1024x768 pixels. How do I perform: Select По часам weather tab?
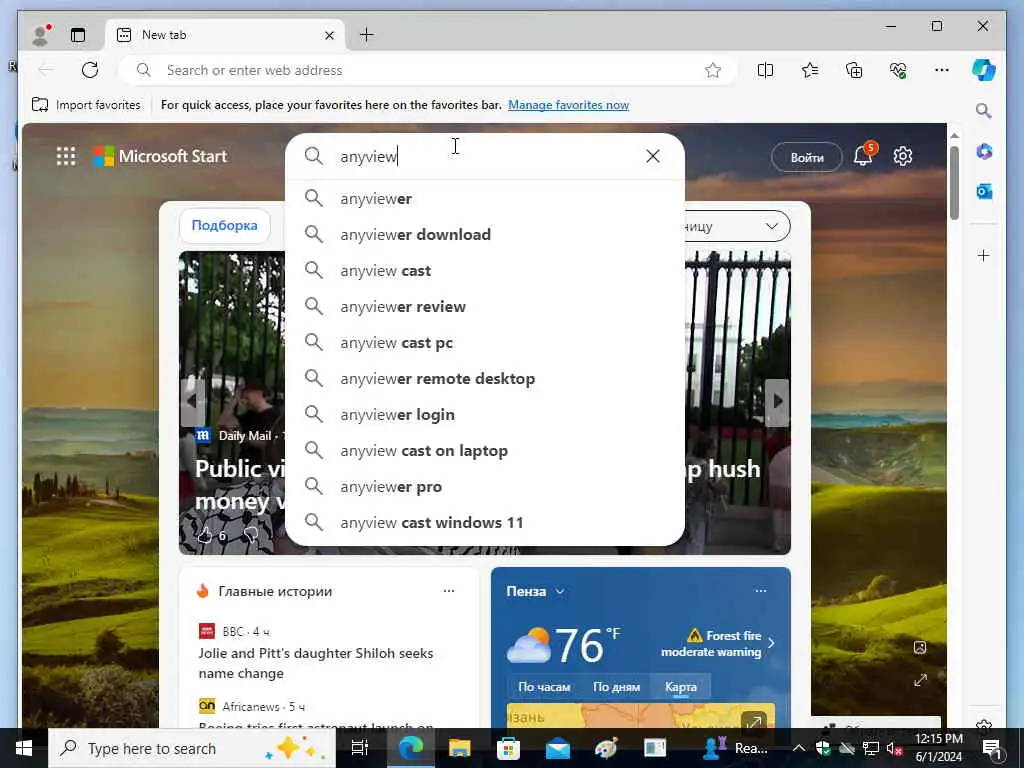click(x=544, y=687)
